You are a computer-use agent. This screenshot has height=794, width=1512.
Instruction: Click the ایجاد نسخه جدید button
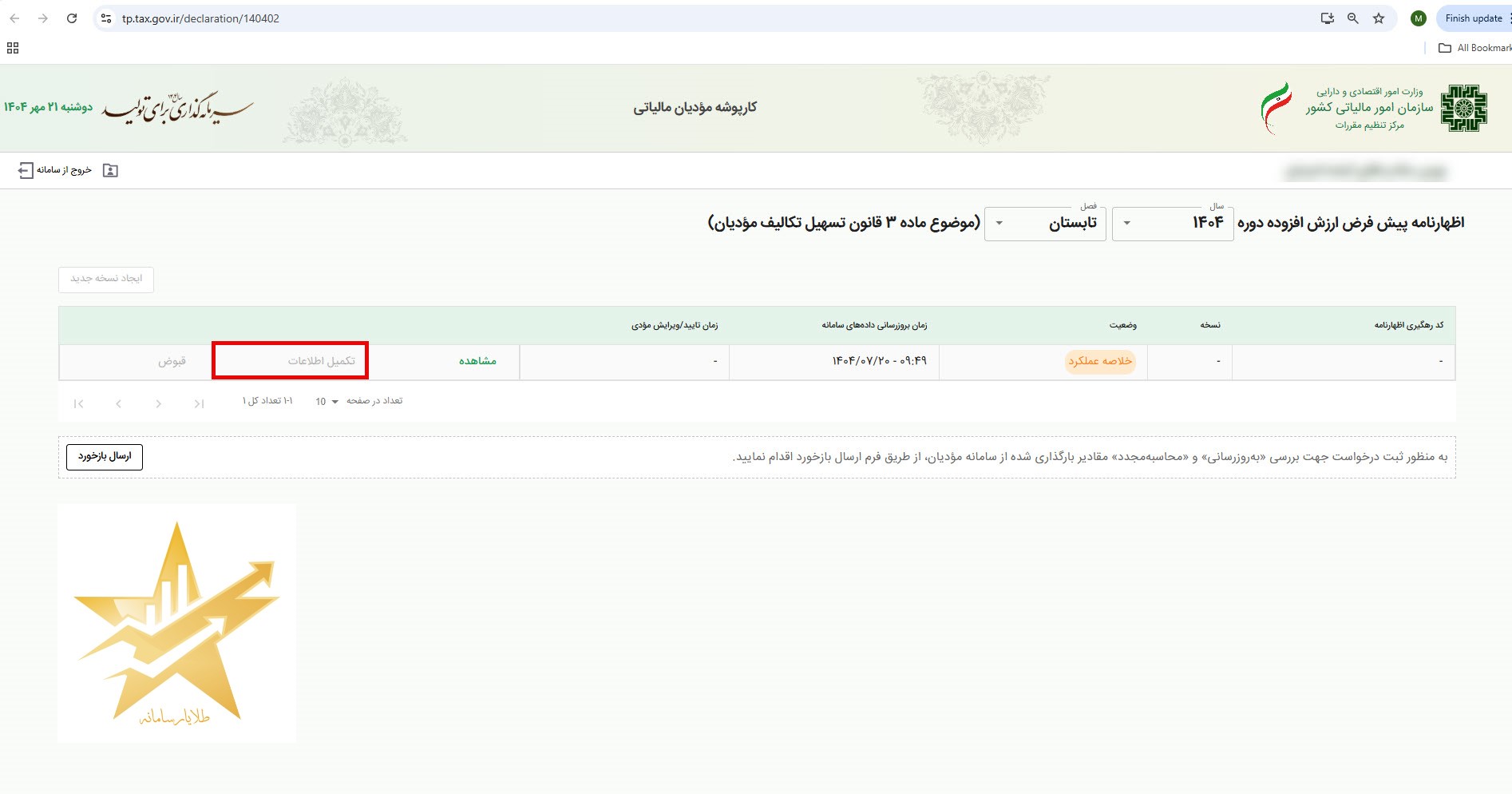click(x=106, y=279)
